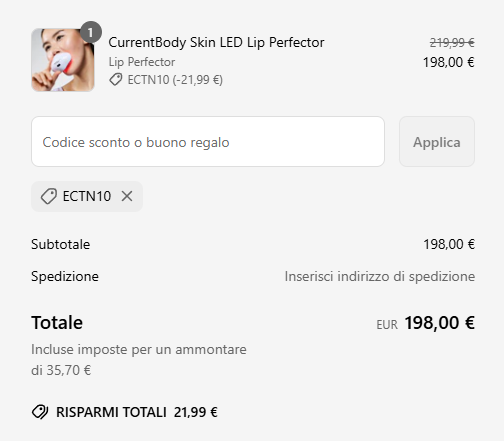This screenshot has width=504, height=441.
Task: Click the tag icon in ECTN10 chip
Action: [49, 196]
